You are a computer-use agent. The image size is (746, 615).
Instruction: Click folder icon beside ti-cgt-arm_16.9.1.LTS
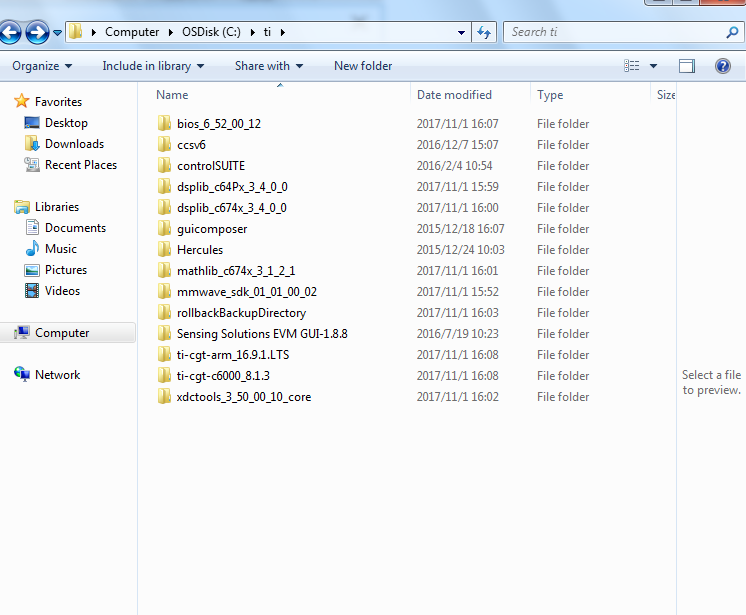[x=164, y=354]
